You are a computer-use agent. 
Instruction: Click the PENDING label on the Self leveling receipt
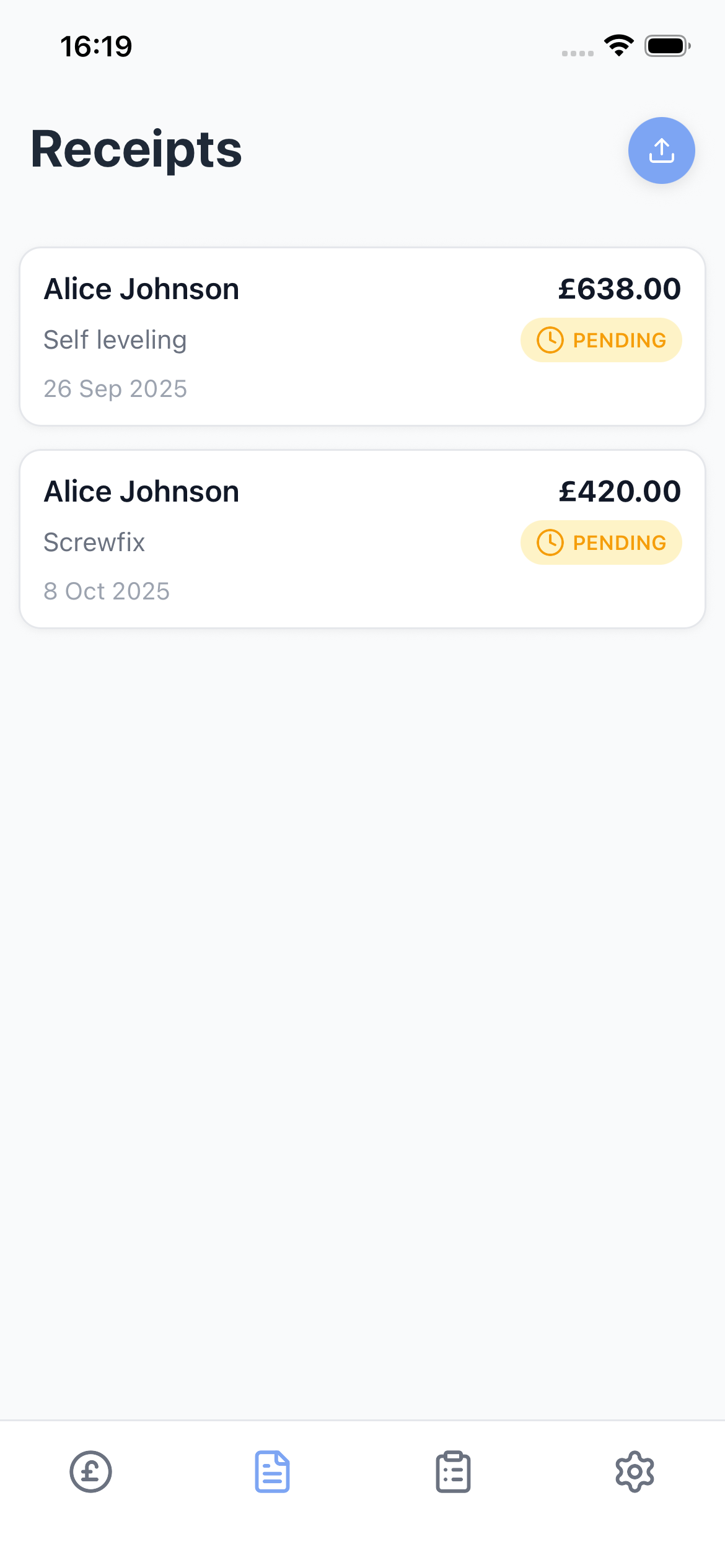tap(619, 340)
